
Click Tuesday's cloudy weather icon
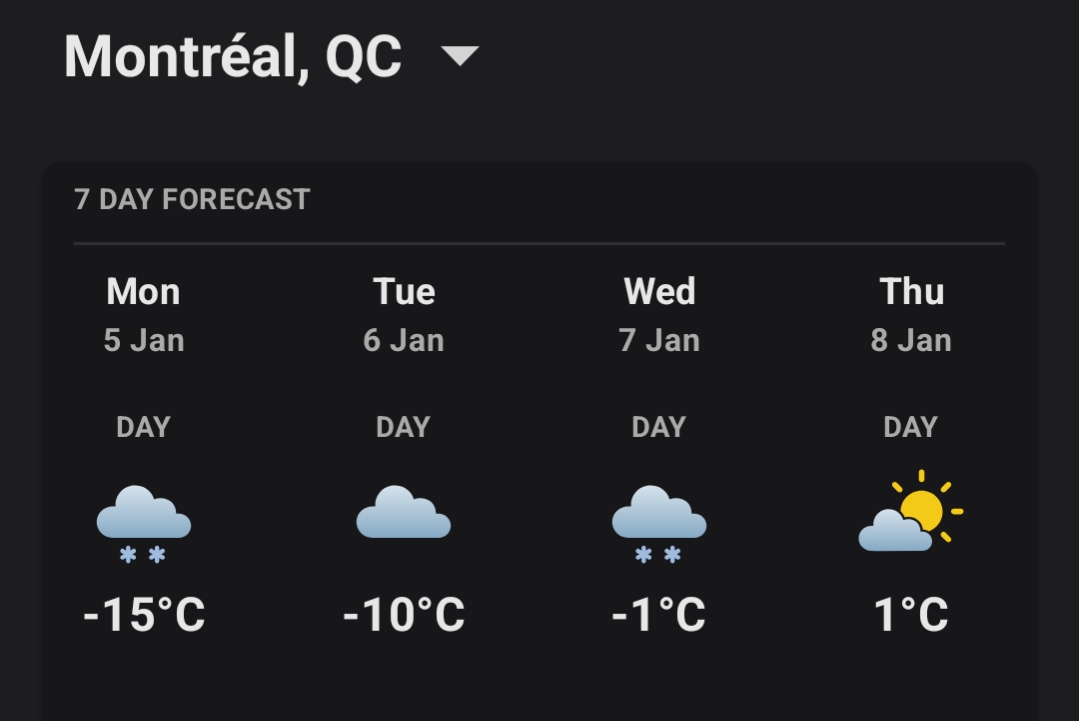pyautogui.click(x=403, y=512)
